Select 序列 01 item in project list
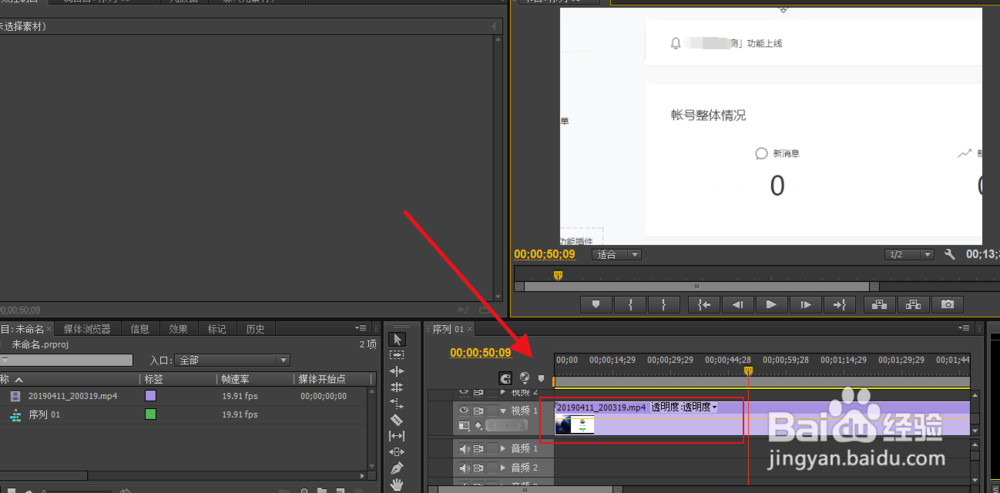This screenshot has width=1000, height=493. pos(44,415)
